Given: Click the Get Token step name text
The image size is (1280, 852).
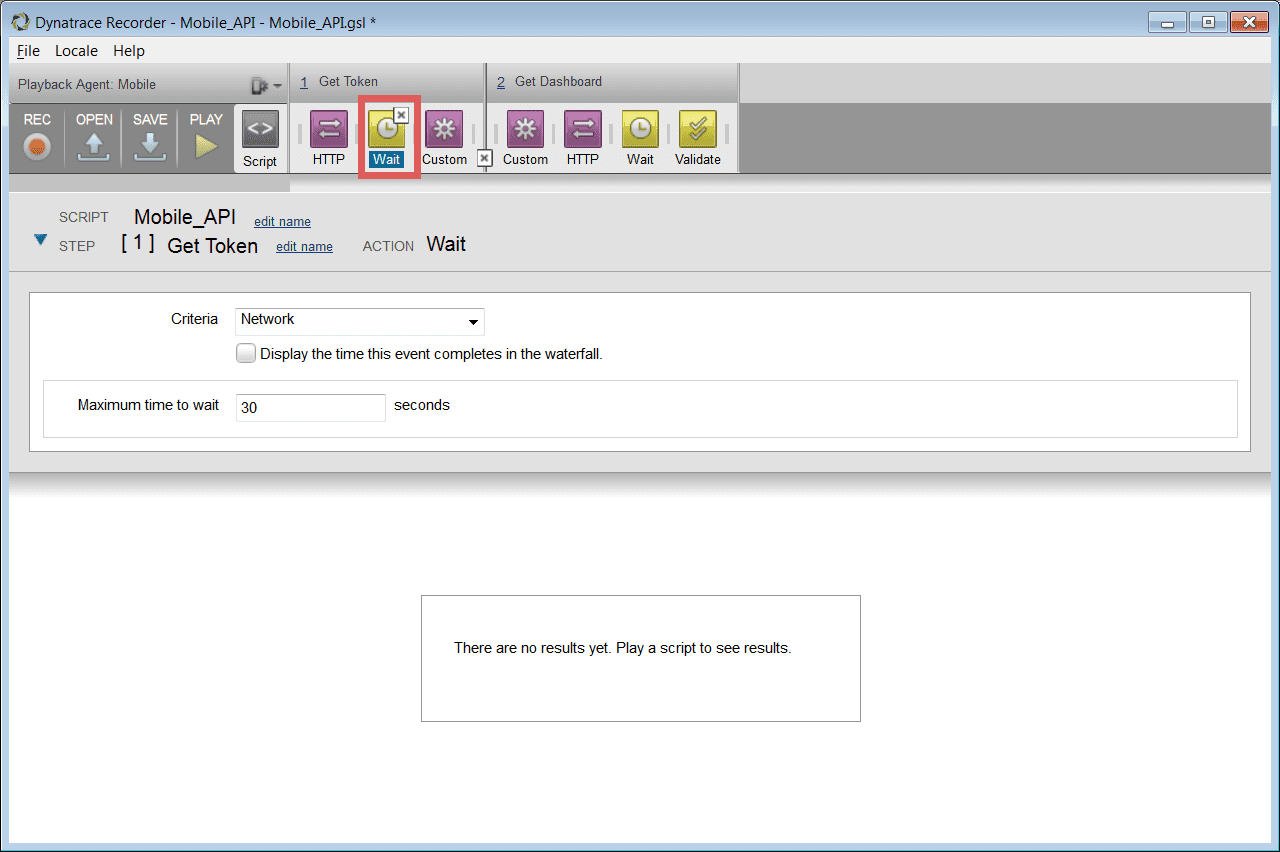Looking at the screenshot, I should [212, 246].
